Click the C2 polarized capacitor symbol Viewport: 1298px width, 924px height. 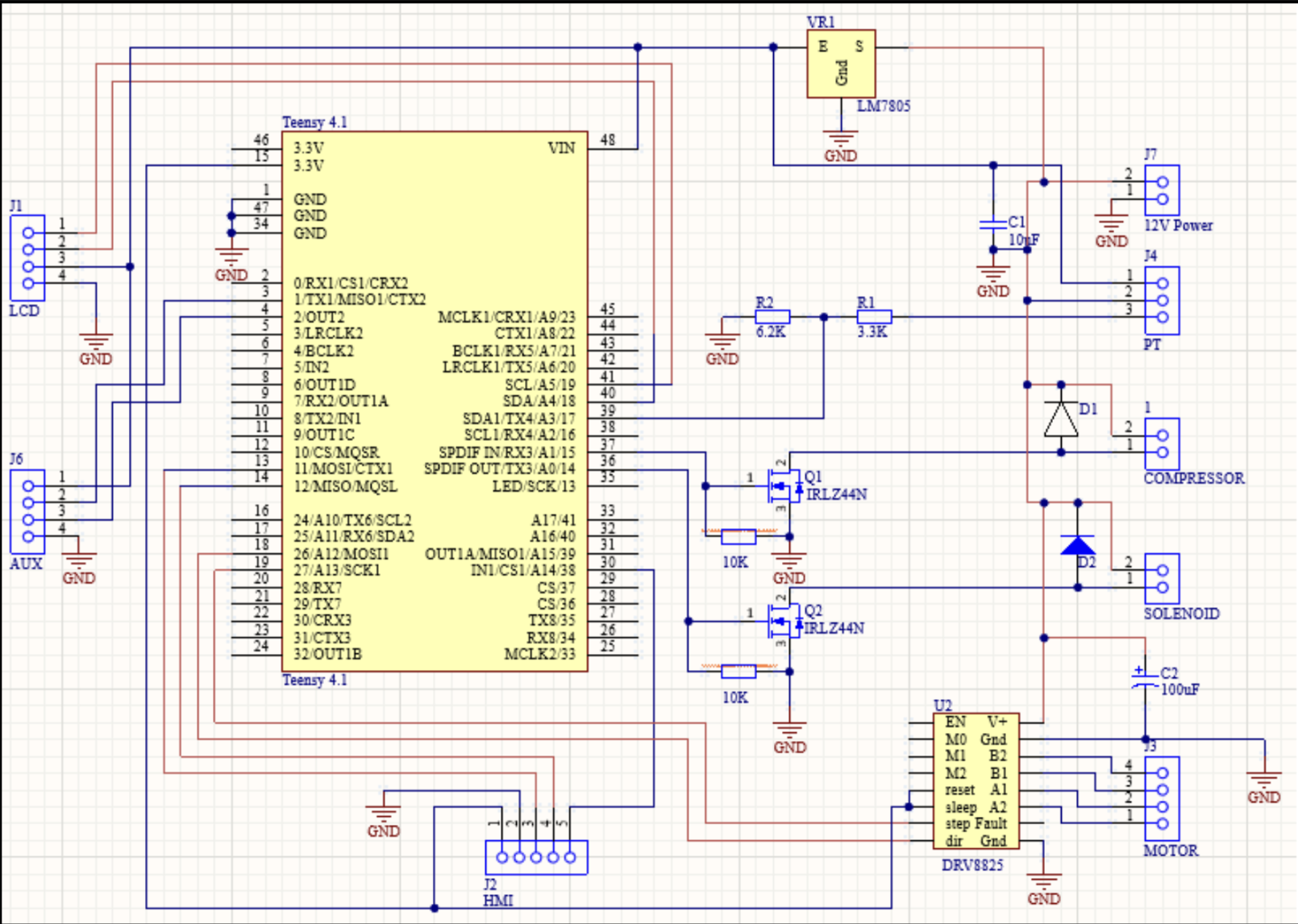click(1145, 678)
